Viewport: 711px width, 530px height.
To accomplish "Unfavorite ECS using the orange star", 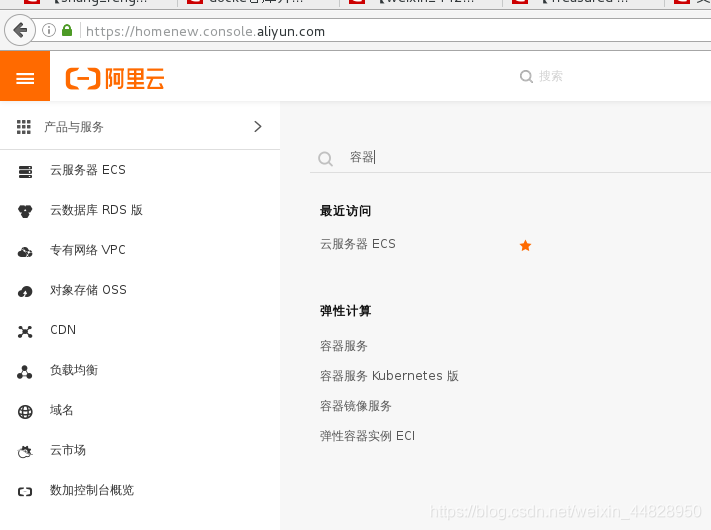I will 525,245.
